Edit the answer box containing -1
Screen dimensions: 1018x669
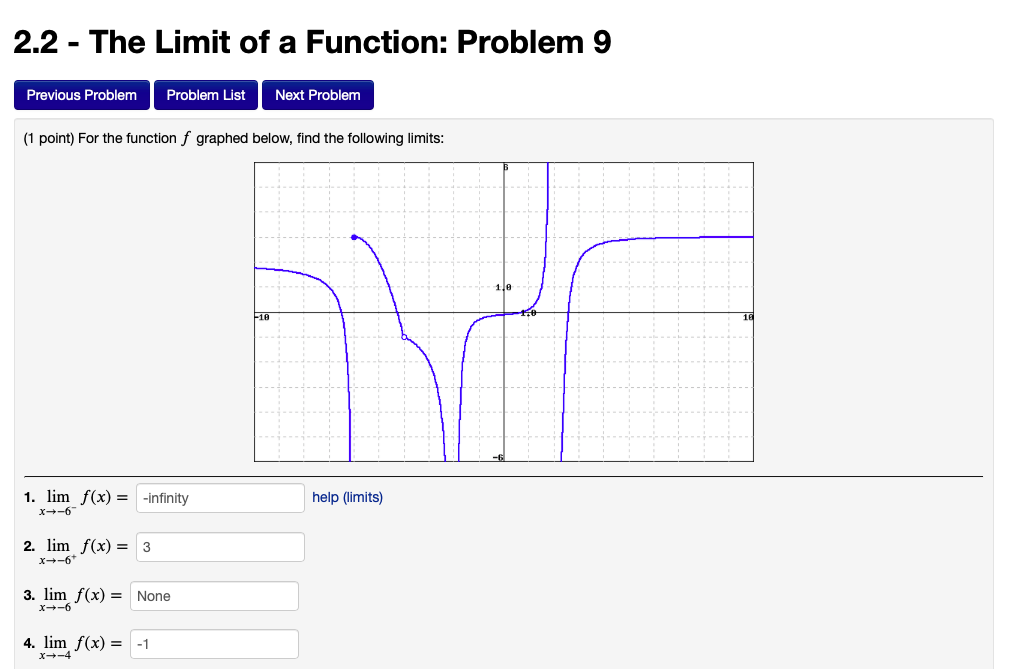(x=214, y=643)
